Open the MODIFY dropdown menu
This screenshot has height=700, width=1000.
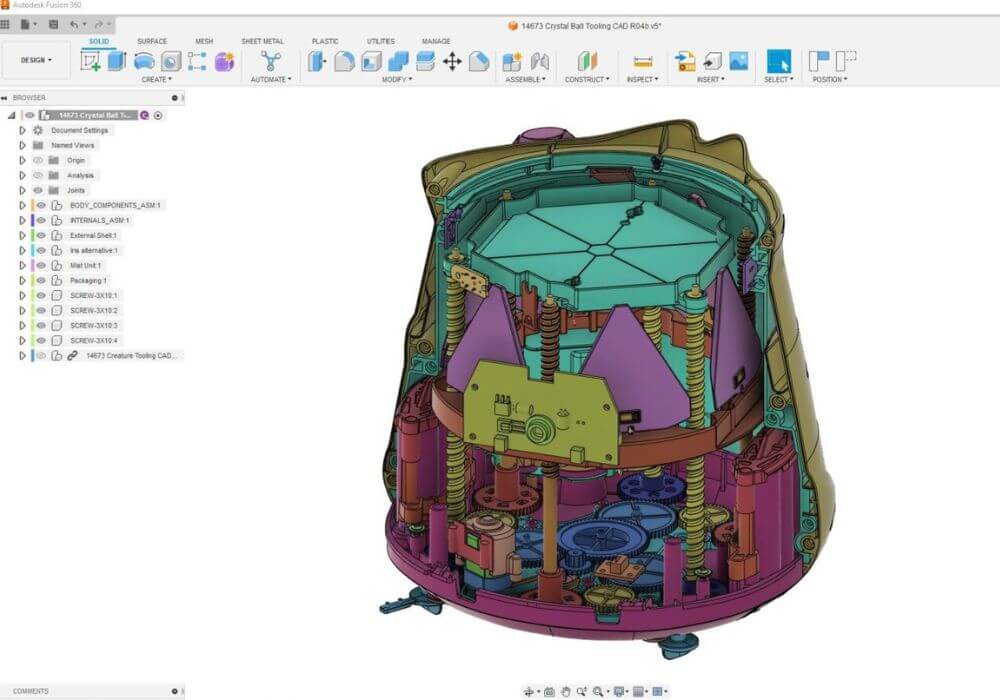coord(397,80)
